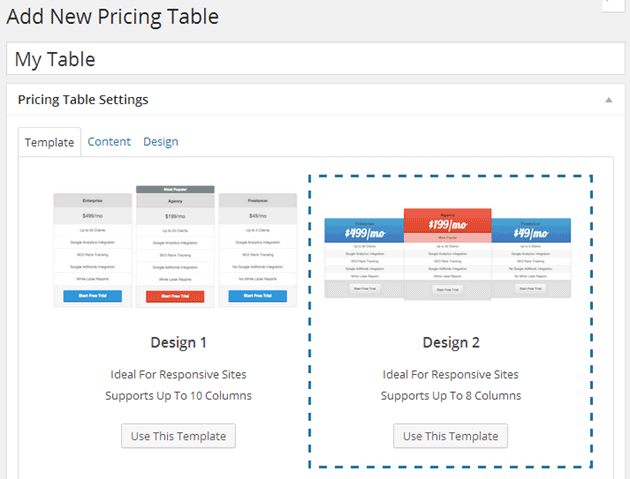The width and height of the screenshot is (630, 479).
Task: Click the Add New Pricing Table heading
Action: (112, 17)
